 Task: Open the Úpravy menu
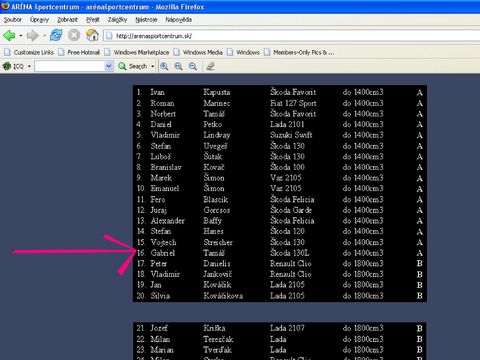(39, 20)
